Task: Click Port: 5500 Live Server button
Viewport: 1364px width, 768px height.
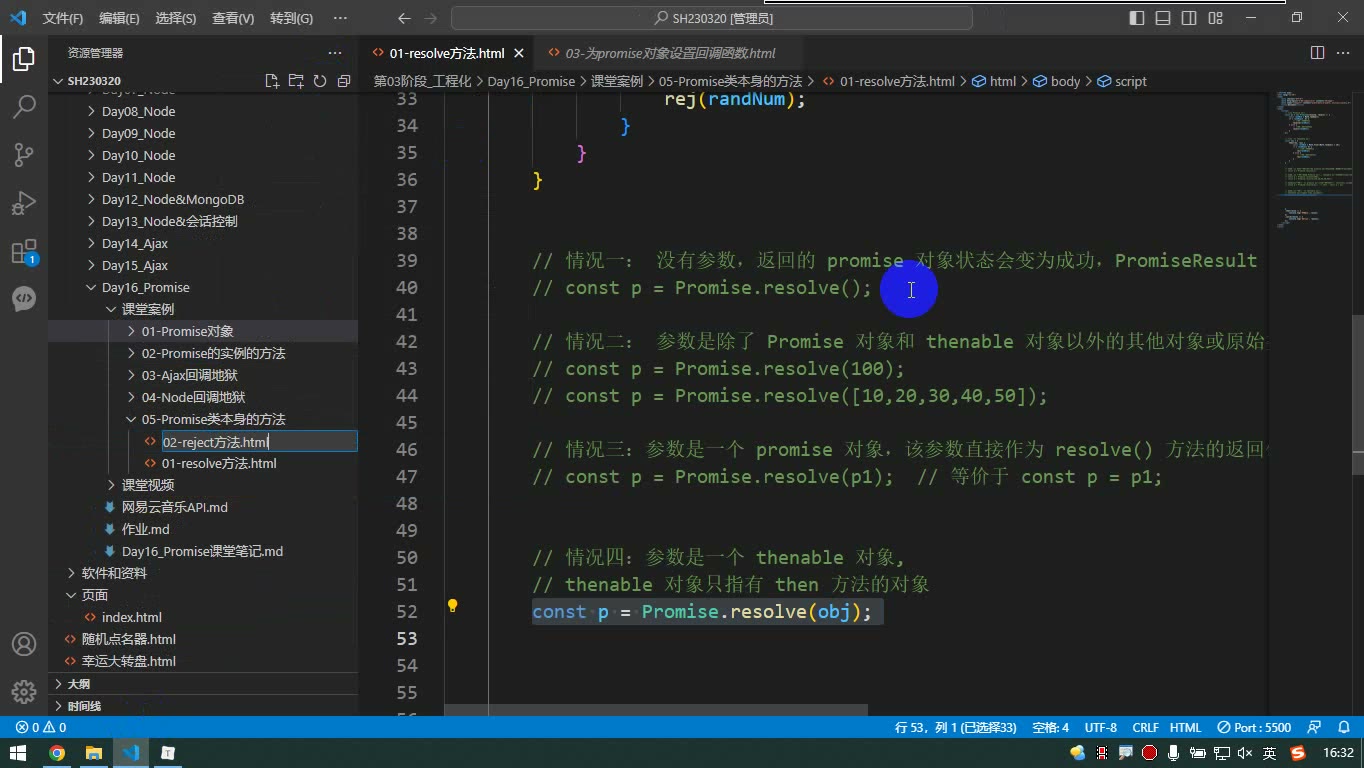Action: (x=1255, y=727)
